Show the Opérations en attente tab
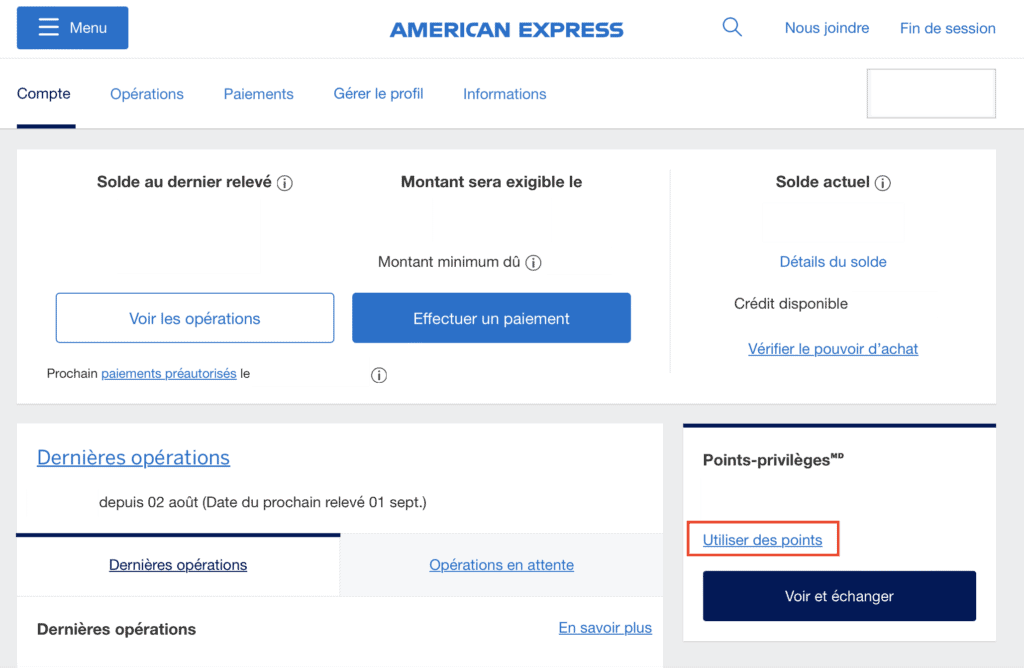This screenshot has width=1024, height=668. pos(501,565)
